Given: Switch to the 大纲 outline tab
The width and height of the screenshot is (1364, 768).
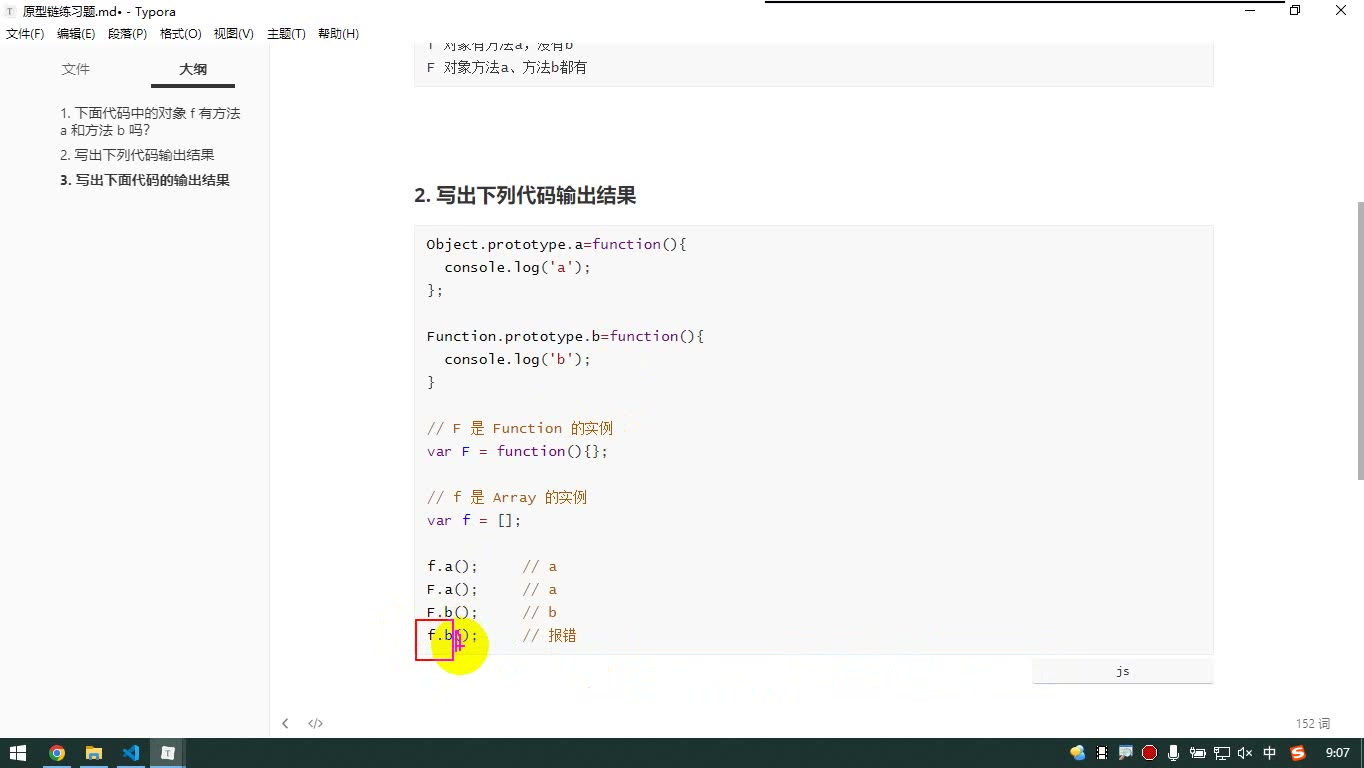Looking at the screenshot, I should pyautogui.click(x=193, y=69).
